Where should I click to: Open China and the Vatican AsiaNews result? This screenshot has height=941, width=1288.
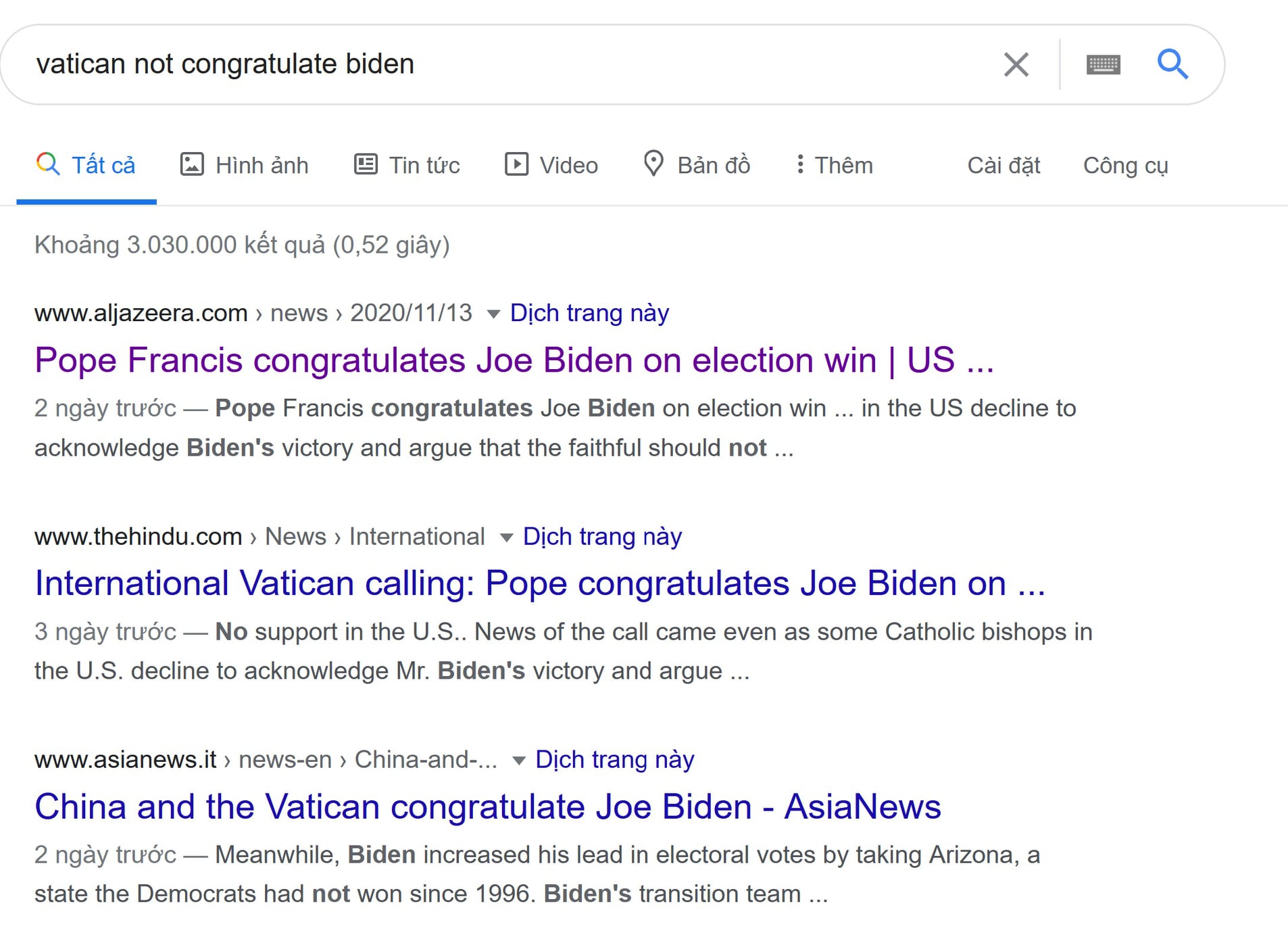[488, 806]
